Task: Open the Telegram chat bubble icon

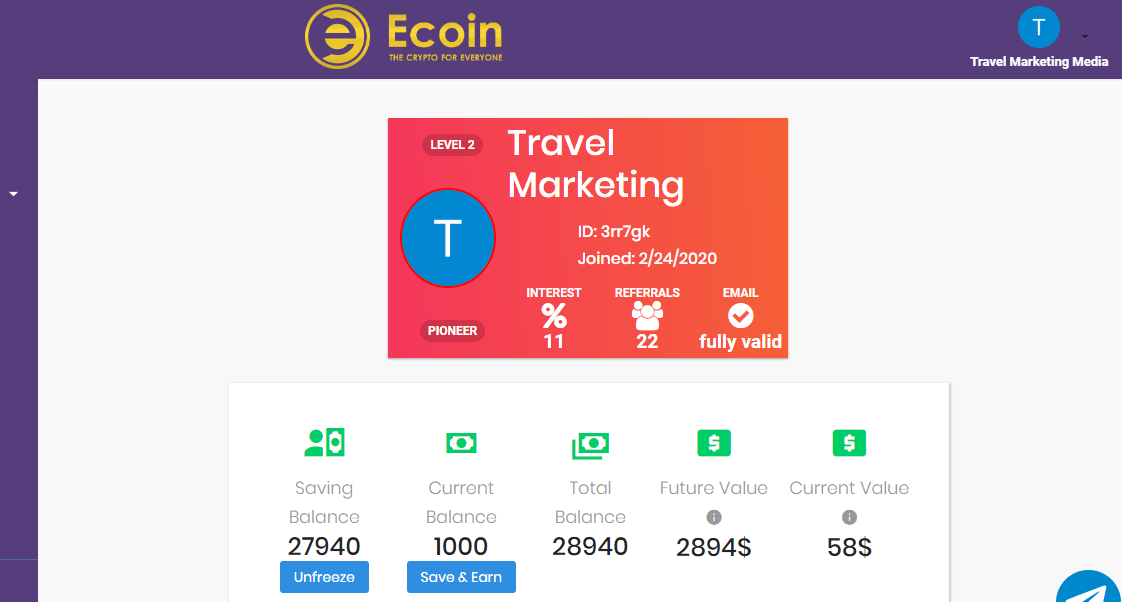Action: 1089,586
